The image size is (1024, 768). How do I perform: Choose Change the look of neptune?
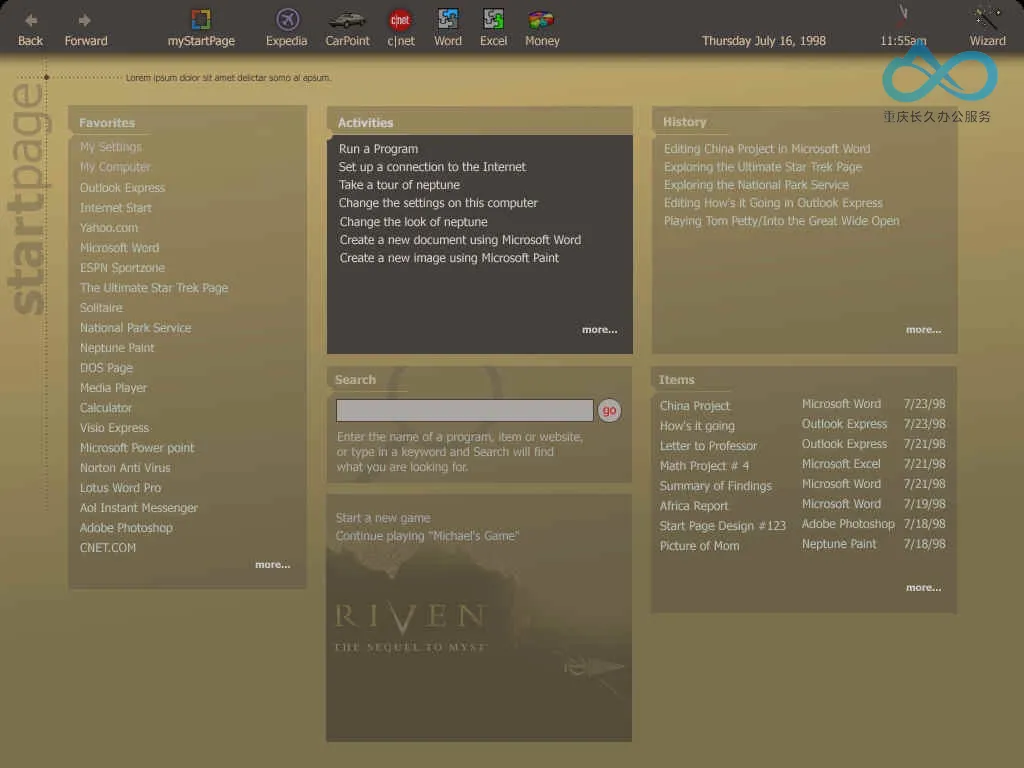[413, 222]
